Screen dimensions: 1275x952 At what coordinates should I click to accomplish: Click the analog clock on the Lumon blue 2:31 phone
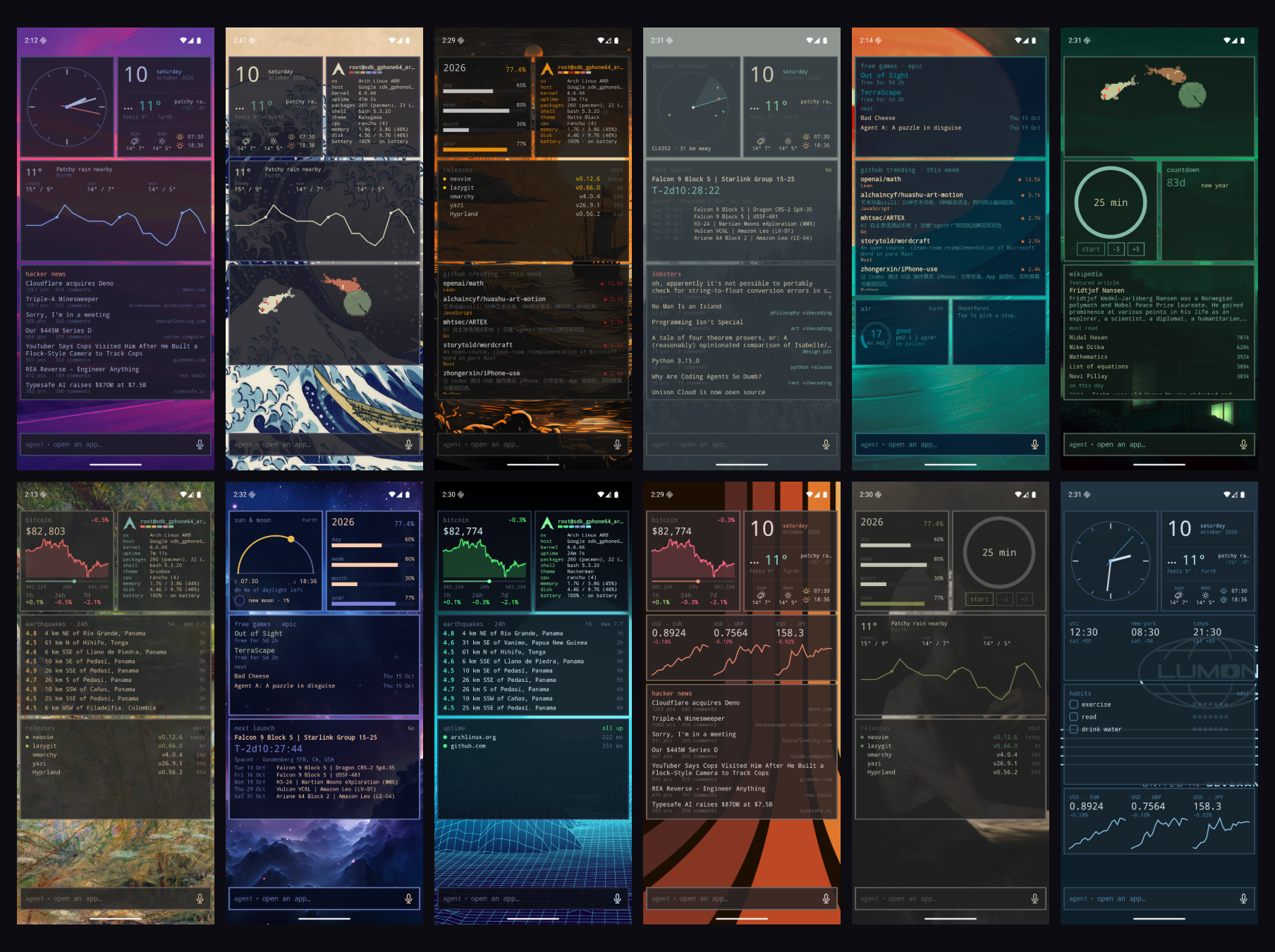tap(1111, 561)
